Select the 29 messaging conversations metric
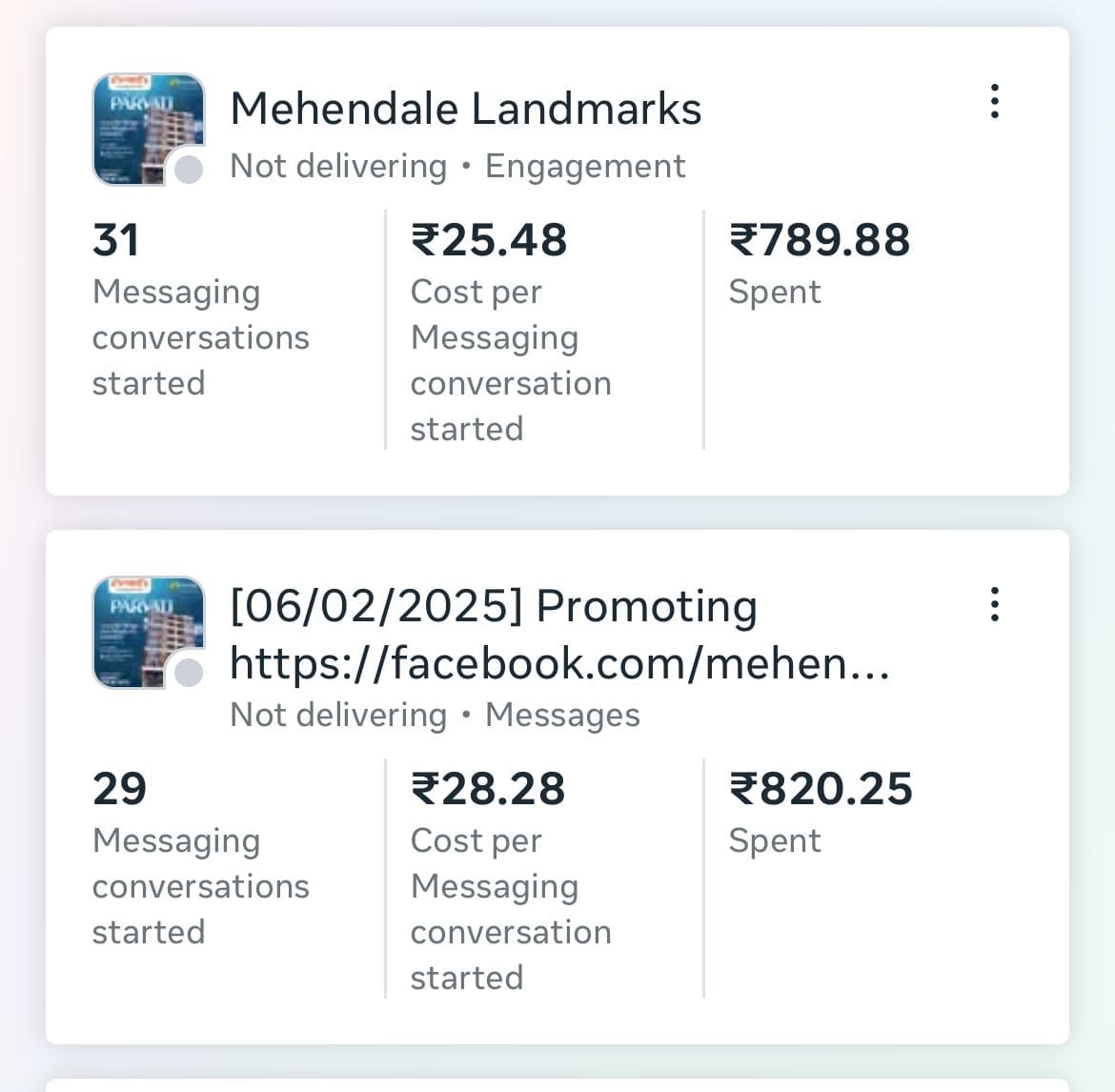This screenshot has height=1092, width=1115. (119, 789)
